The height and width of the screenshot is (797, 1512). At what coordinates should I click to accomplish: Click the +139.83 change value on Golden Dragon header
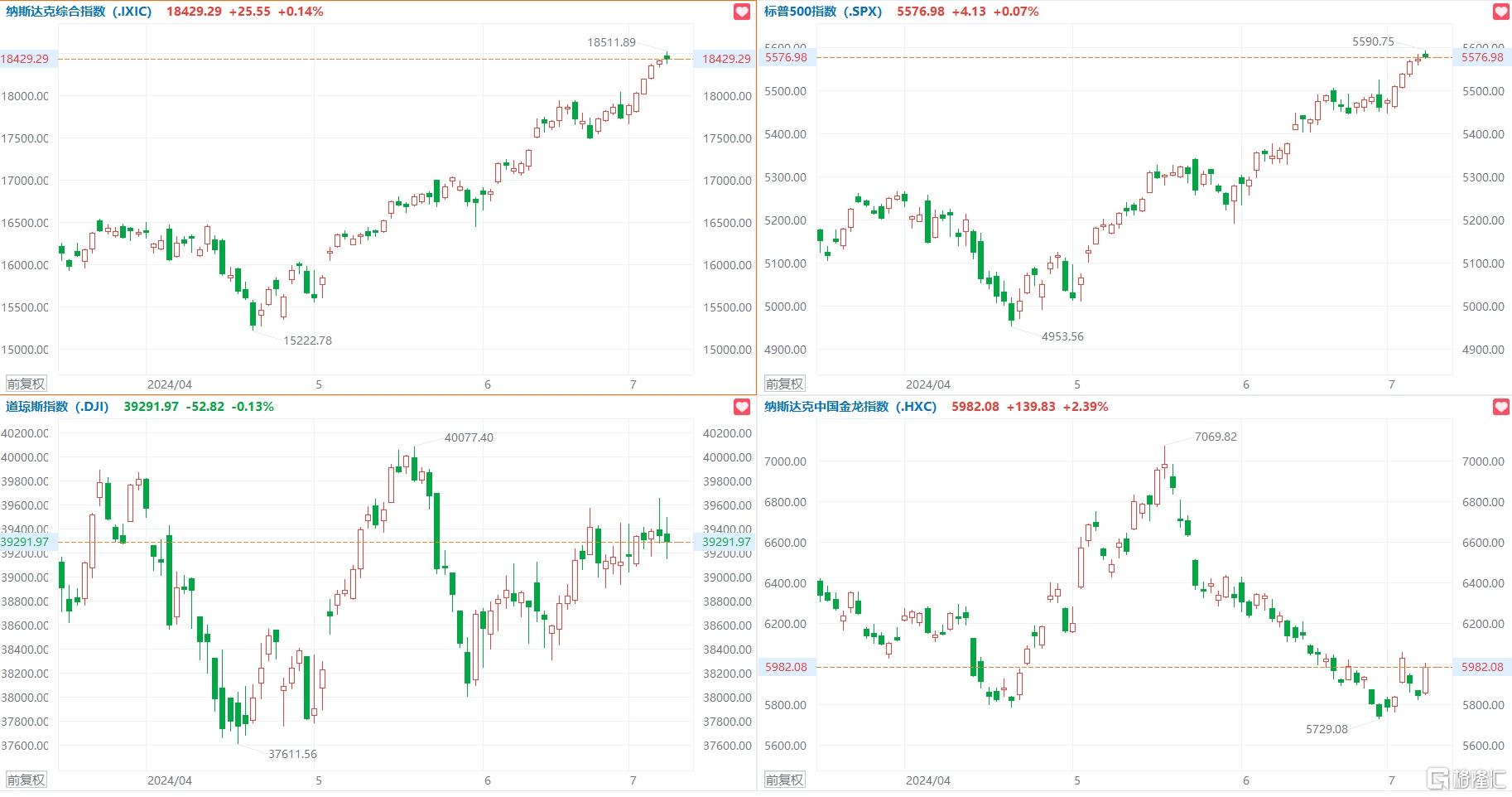point(1031,407)
